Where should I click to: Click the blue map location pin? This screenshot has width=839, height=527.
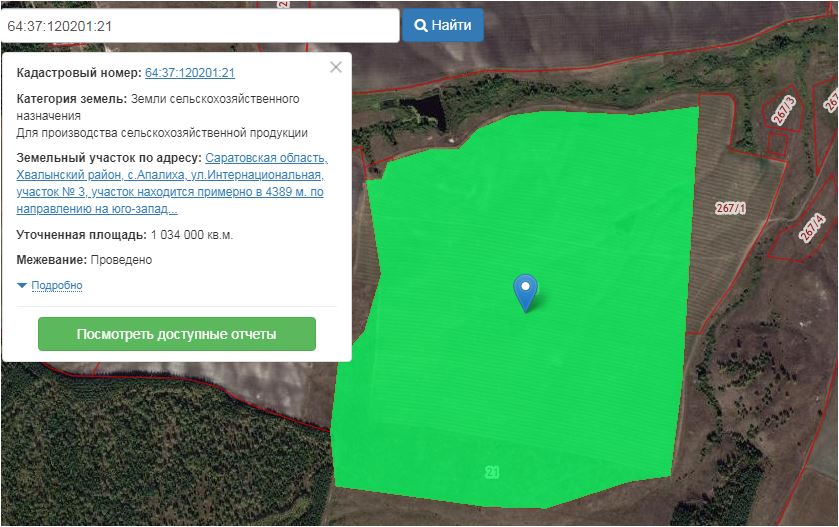pos(525,292)
